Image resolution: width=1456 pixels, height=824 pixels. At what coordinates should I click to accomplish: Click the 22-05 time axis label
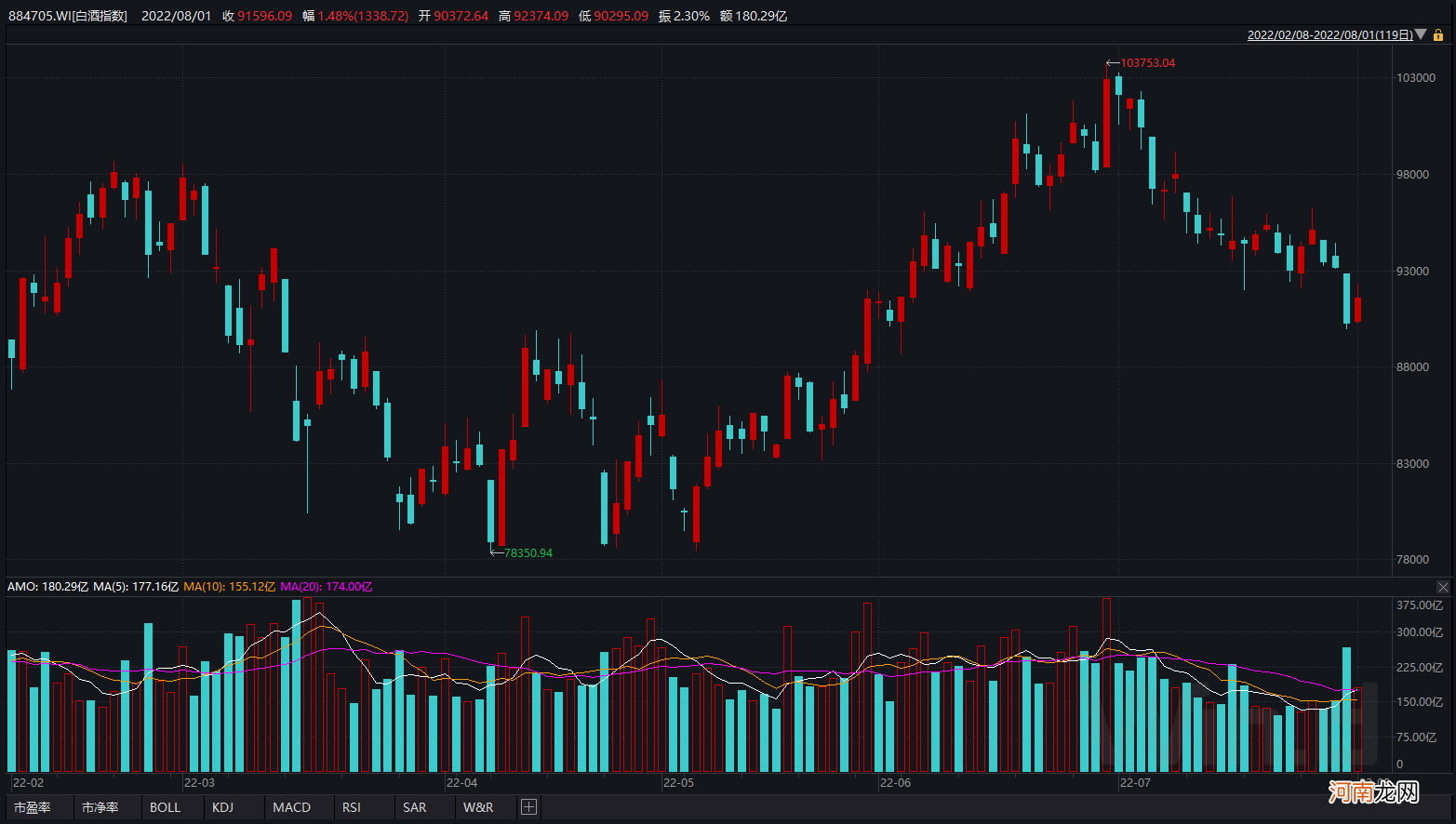click(678, 783)
